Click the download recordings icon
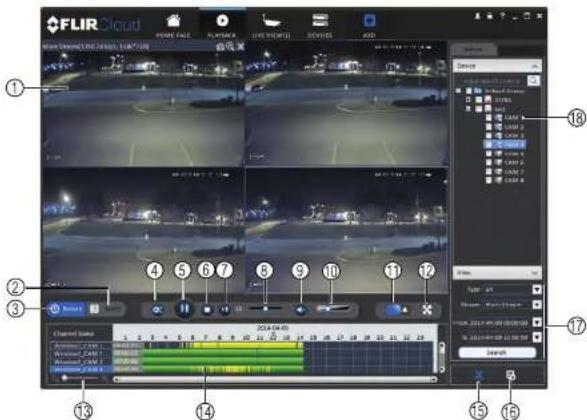 [510, 375]
